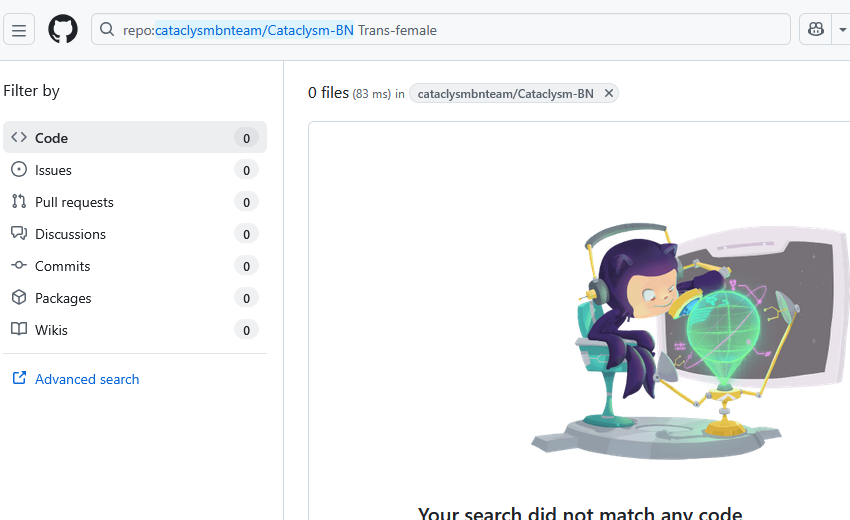Click the Issues circle icon
This screenshot has width=850, height=520.
click(19, 169)
